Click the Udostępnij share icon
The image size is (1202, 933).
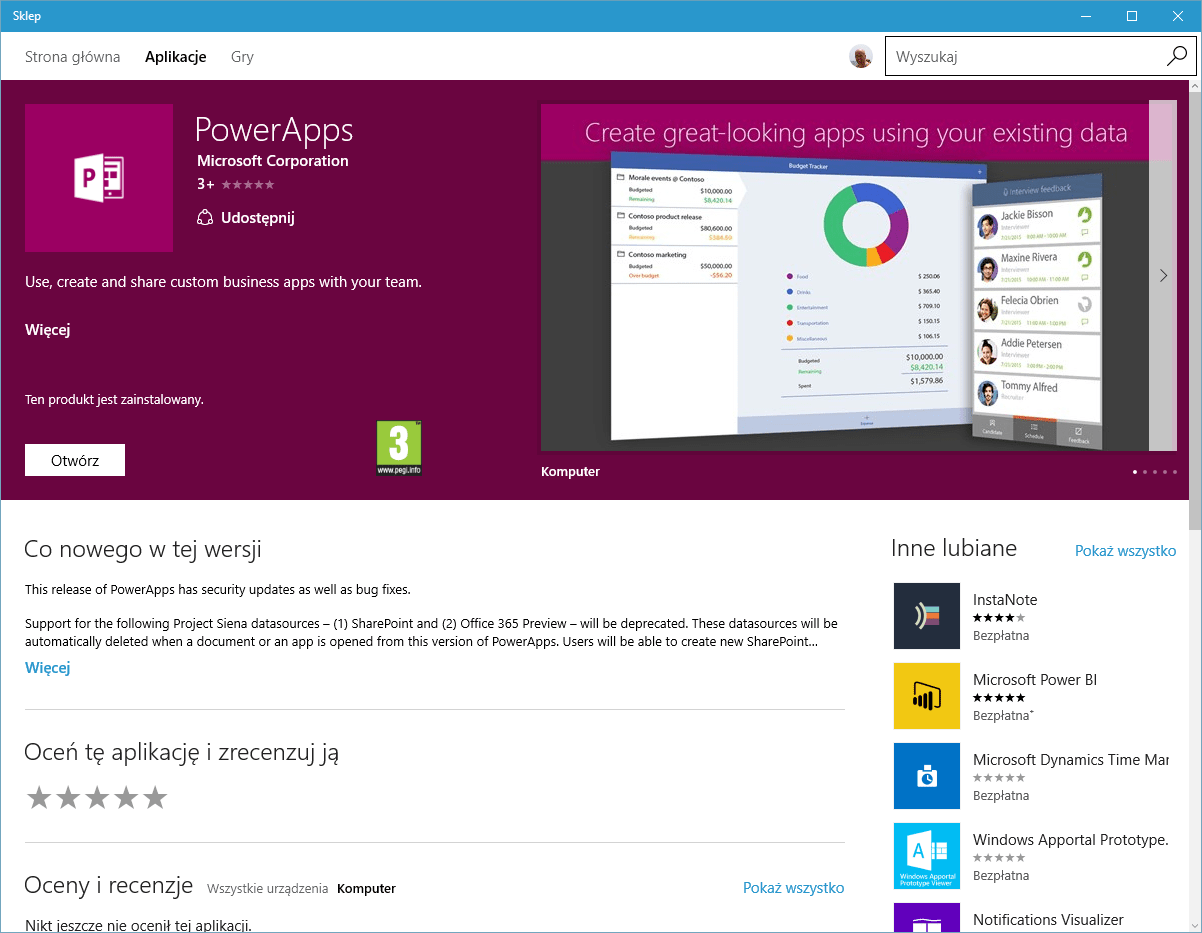[205, 218]
